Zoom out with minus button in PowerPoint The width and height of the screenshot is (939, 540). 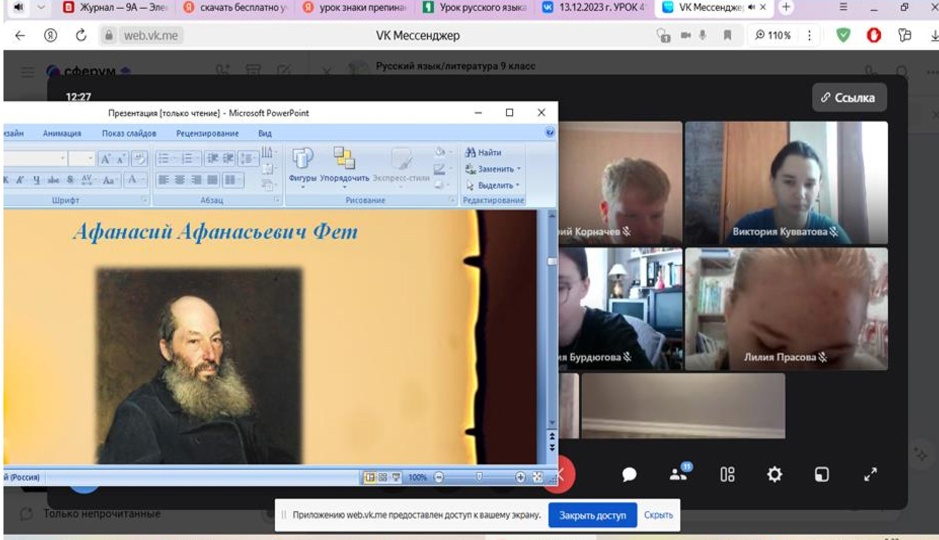point(439,477)
